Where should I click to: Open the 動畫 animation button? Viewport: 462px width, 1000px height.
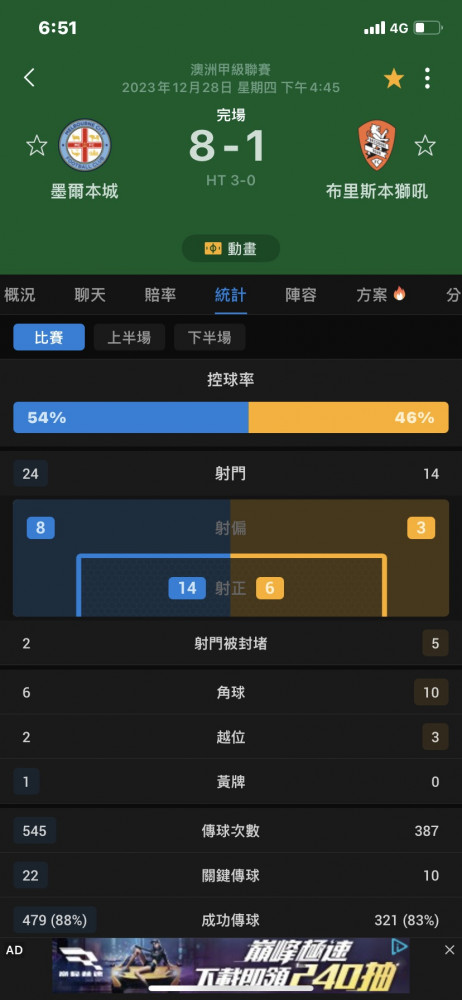(x=231, y=249)
